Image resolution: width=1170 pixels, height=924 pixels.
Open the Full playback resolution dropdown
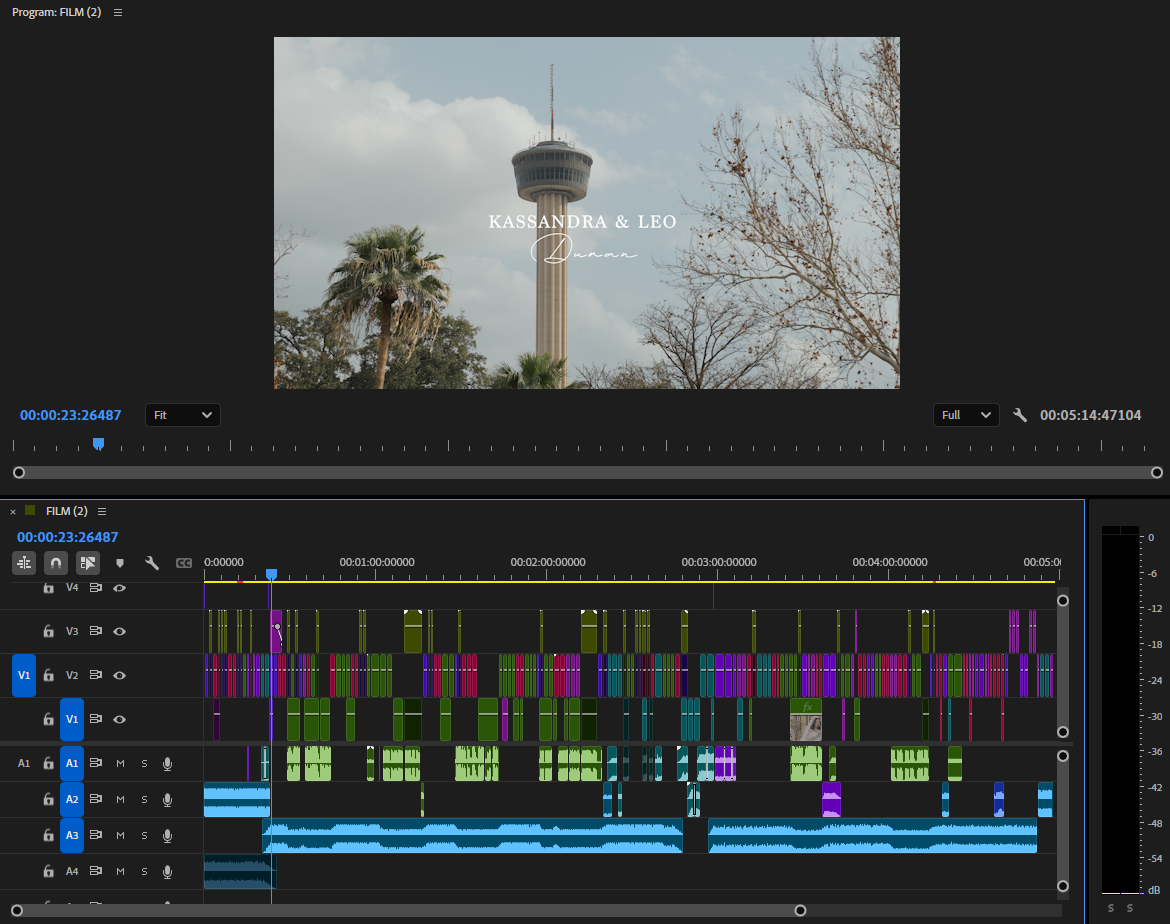966,415
